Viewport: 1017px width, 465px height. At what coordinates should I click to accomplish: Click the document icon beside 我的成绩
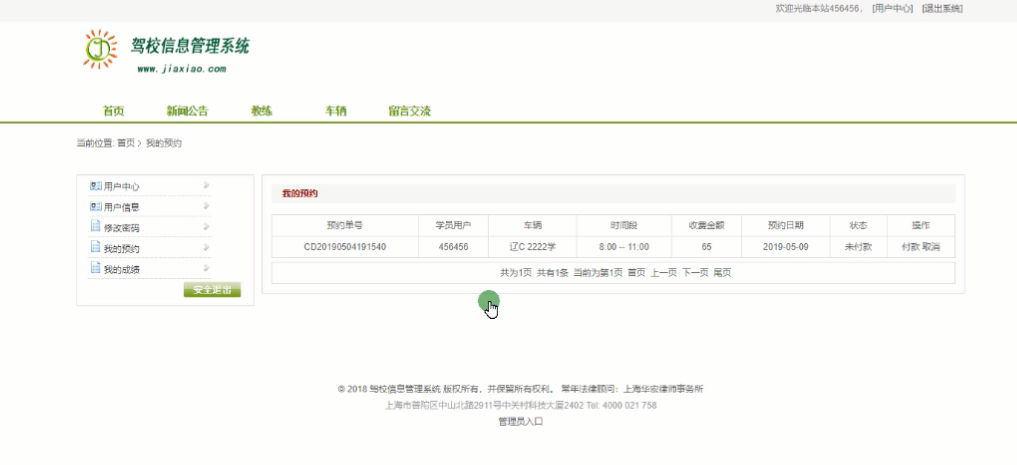click(x=96, y=269)
